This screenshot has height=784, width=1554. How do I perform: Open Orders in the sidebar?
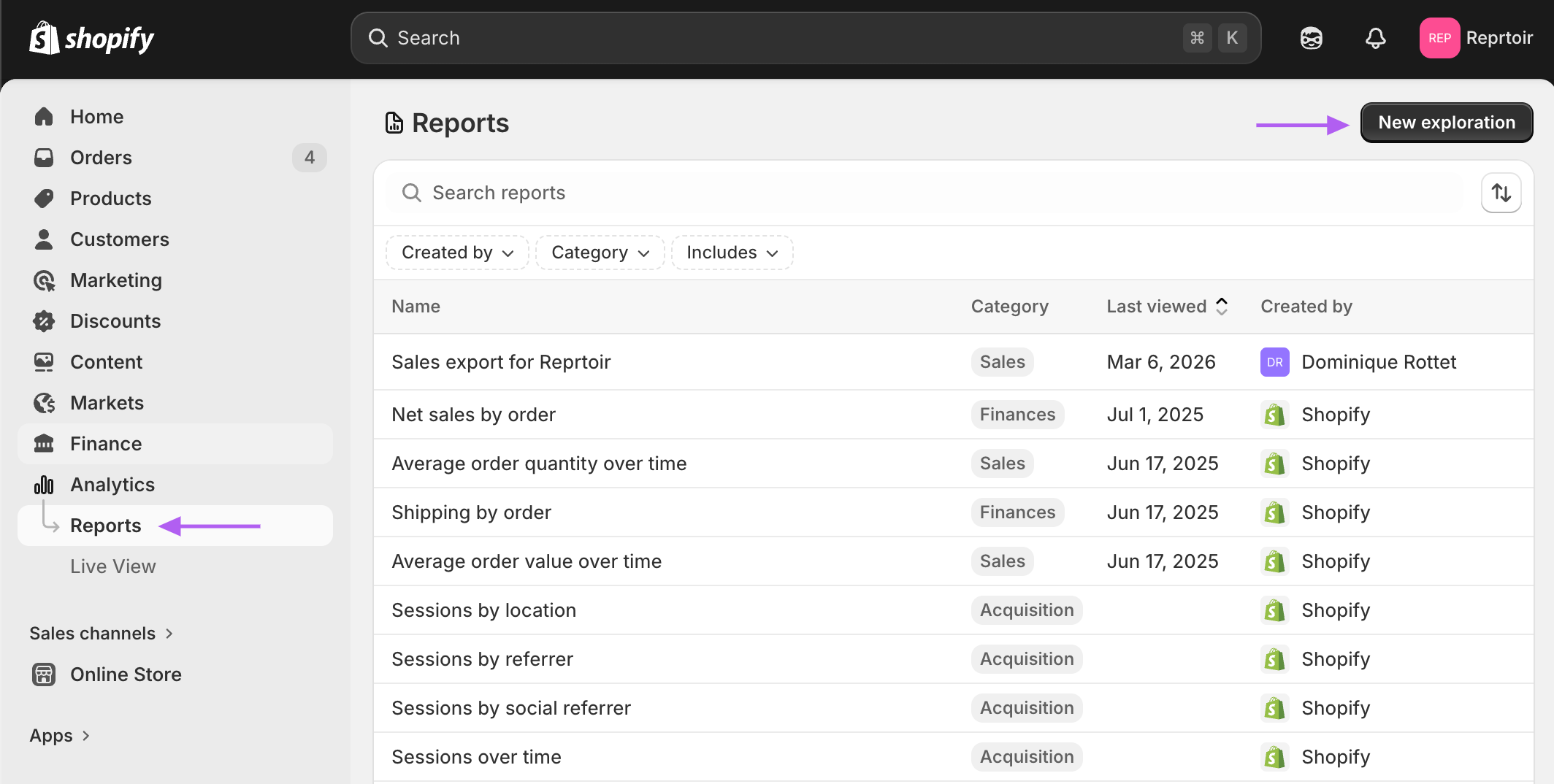tap(101, 158)
